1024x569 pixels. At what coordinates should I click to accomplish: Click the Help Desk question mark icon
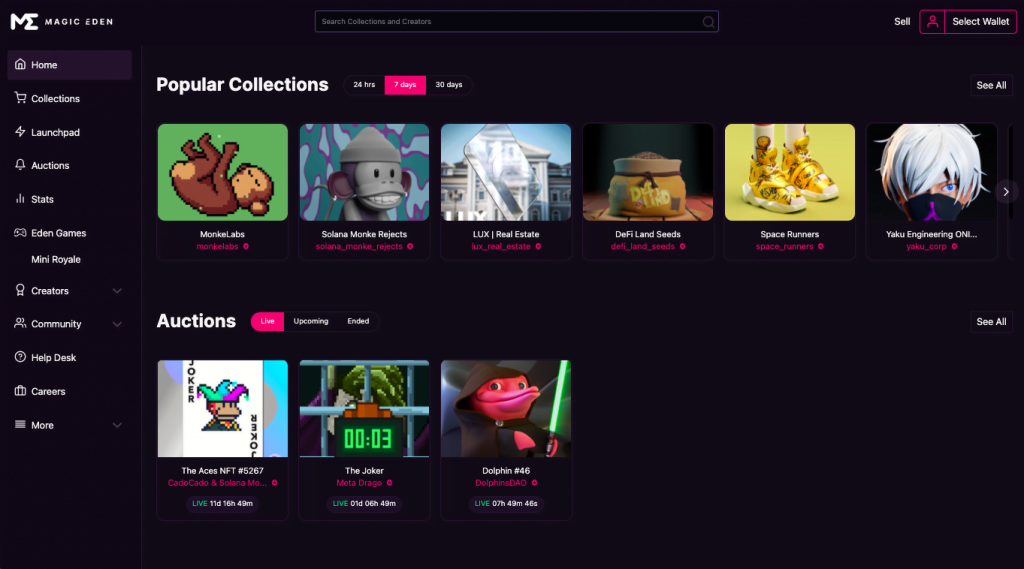point(20,357)
